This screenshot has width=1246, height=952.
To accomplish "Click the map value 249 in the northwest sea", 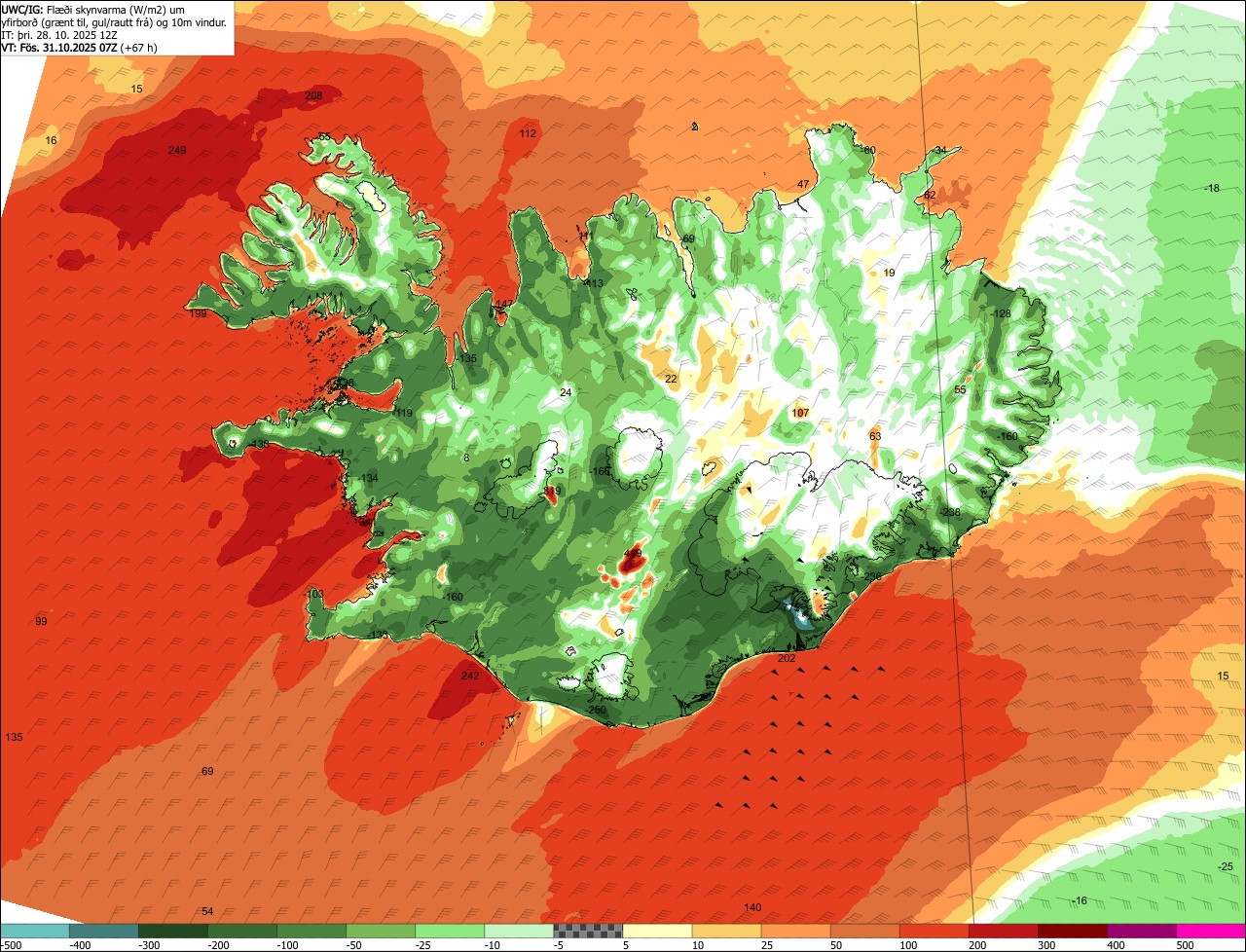I will [177, 150].
